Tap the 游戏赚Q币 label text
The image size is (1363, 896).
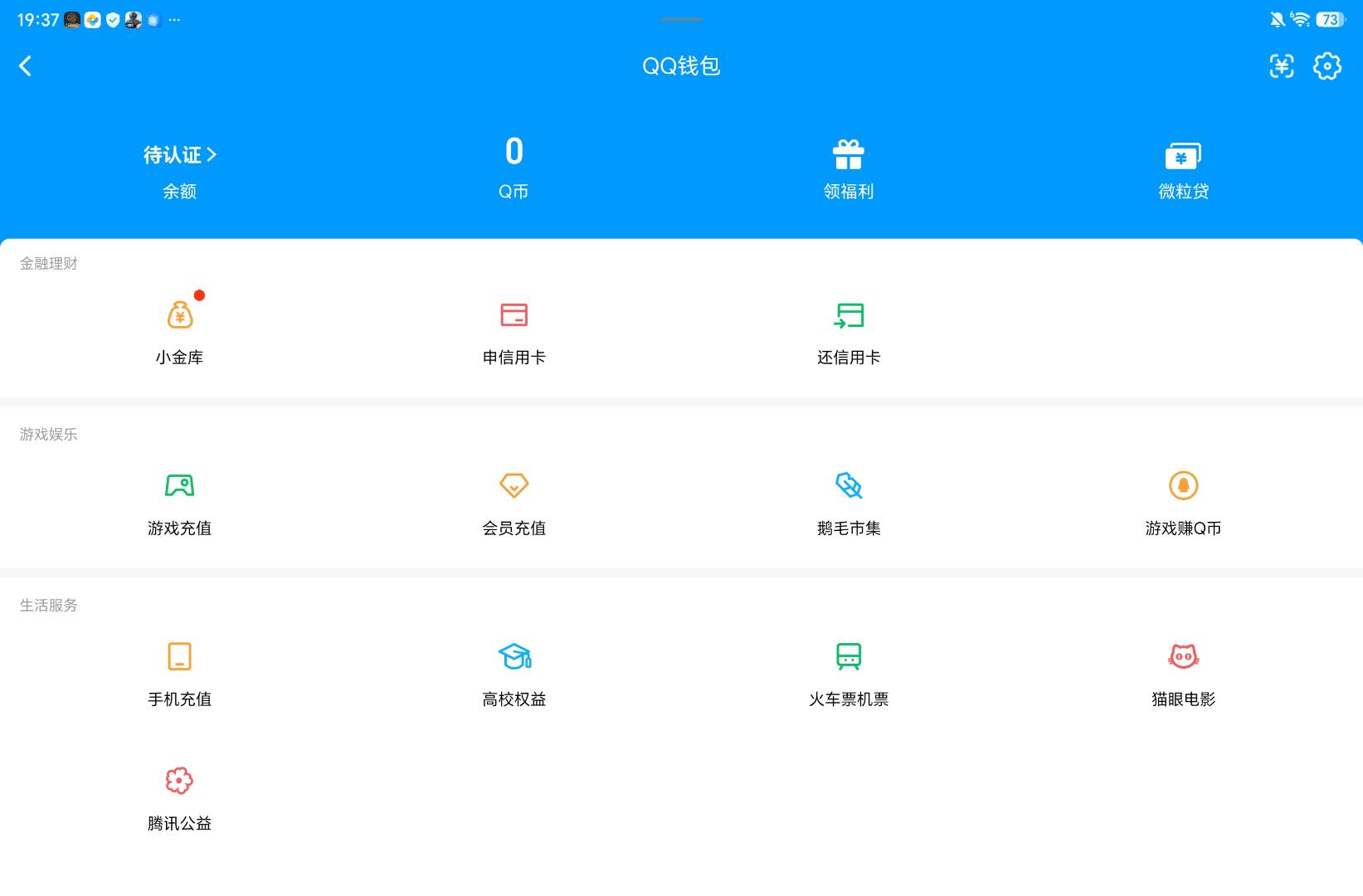pyautogui.click(x=1183, y=528)
